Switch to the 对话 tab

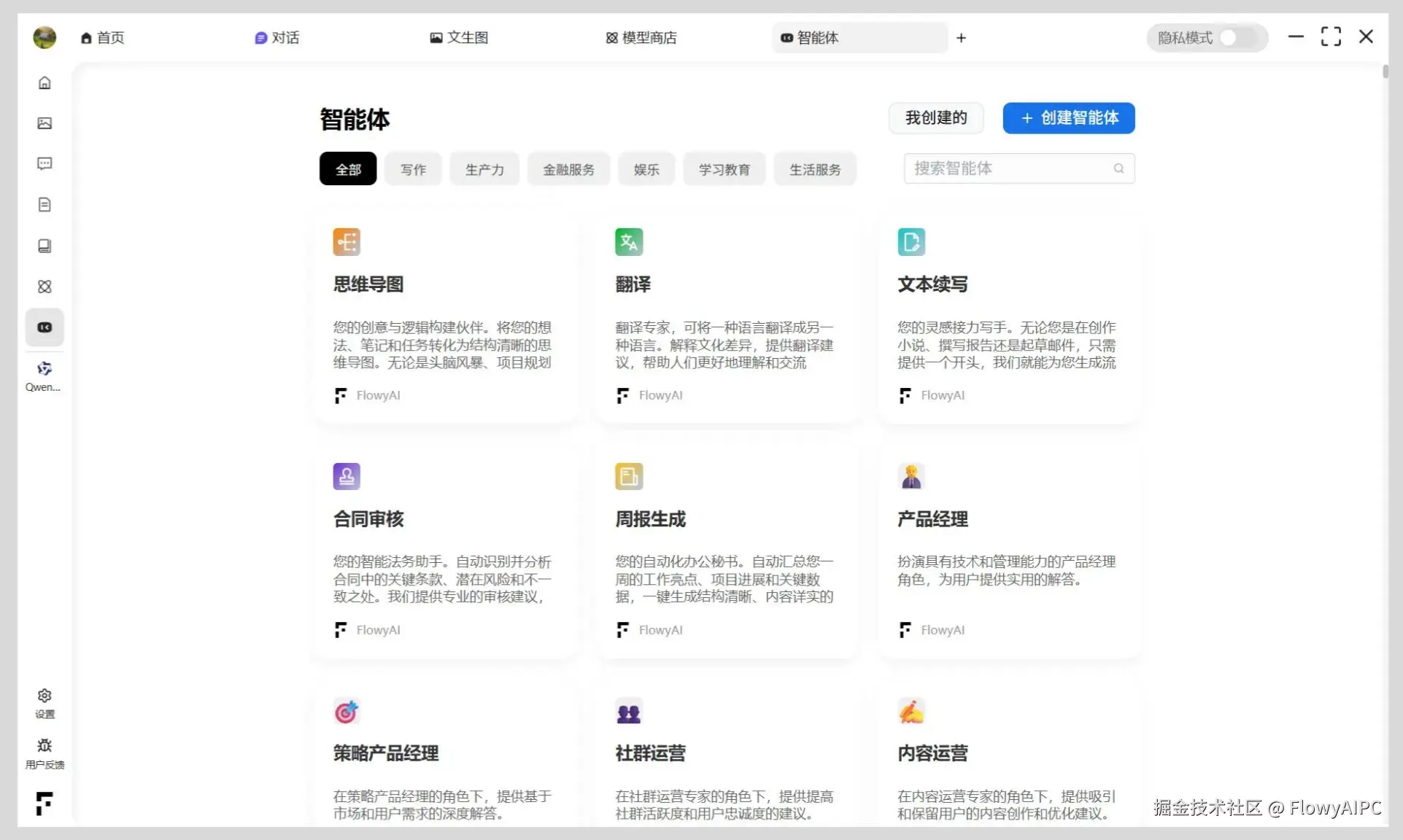[x=277, y=38]
